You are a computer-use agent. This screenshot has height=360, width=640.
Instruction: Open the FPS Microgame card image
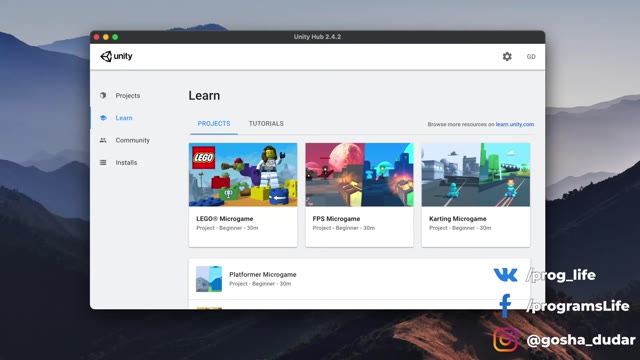click(x=359, y=175)
